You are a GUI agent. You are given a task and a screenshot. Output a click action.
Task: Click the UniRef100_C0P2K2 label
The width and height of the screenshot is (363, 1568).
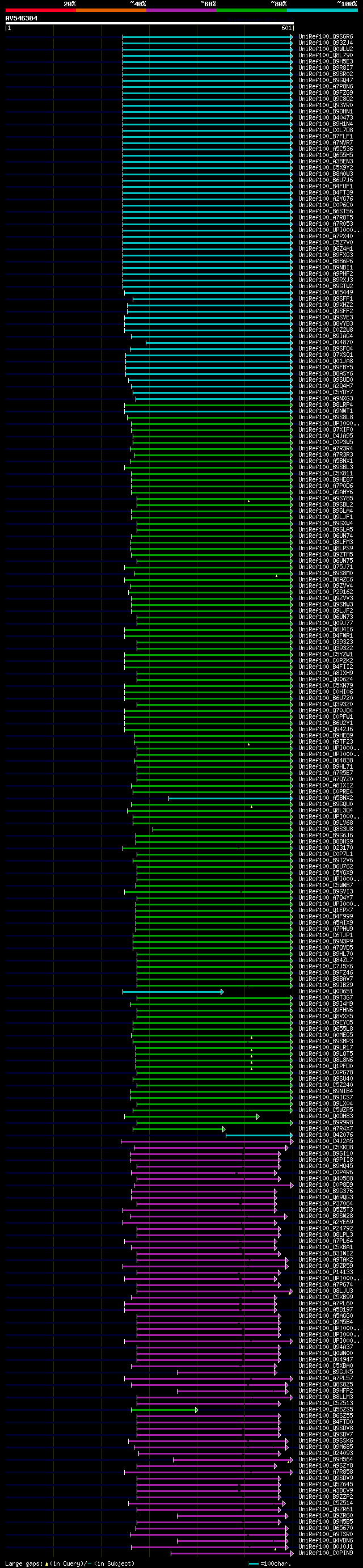[x=325, y=661]
